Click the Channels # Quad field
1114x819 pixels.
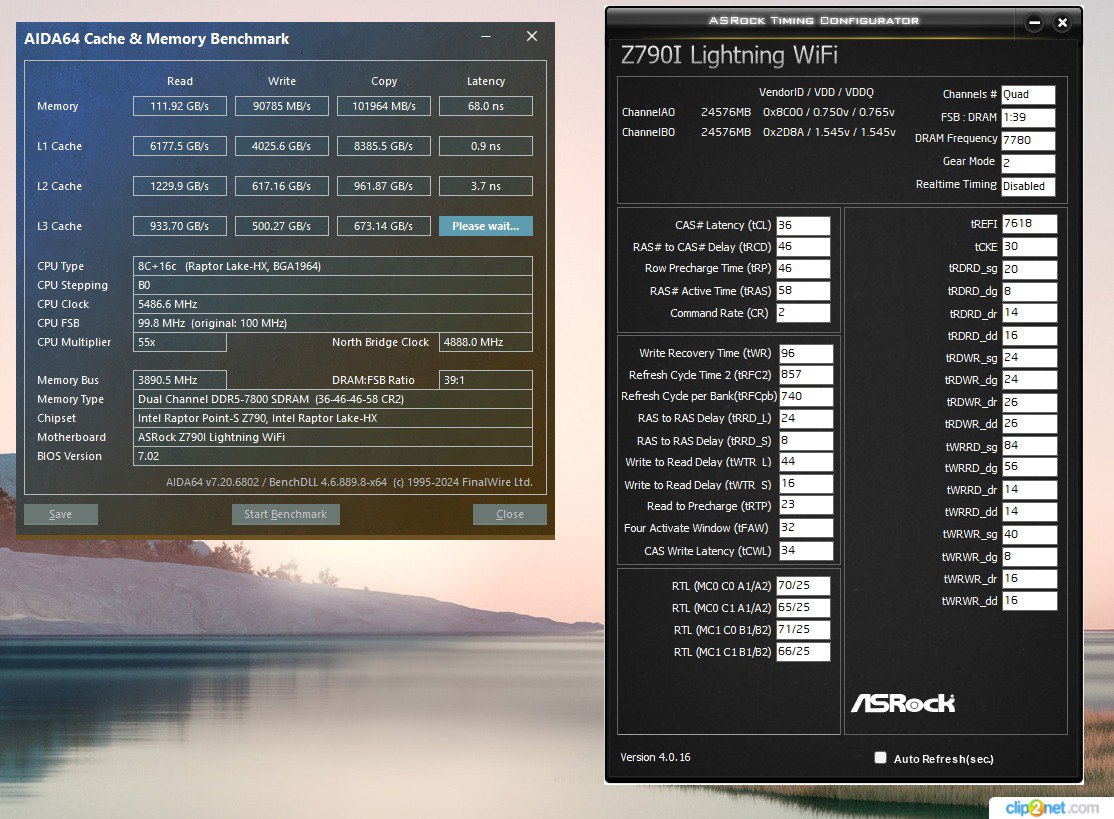[x=1028, y=94]
